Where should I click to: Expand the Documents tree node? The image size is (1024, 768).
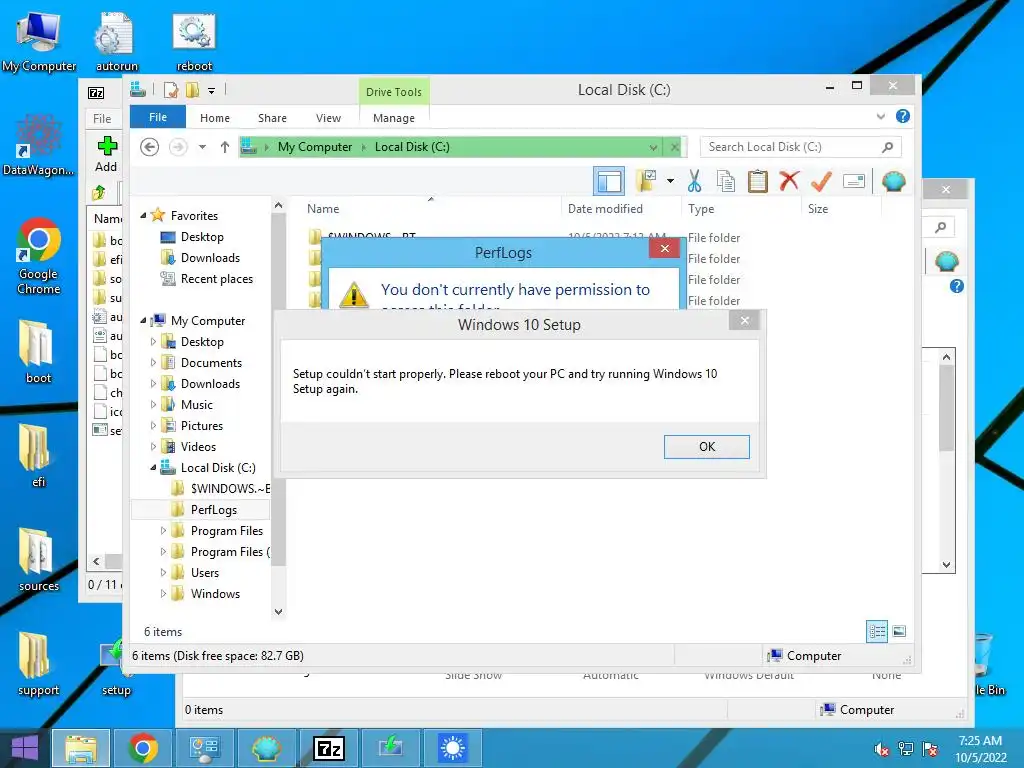153,362
